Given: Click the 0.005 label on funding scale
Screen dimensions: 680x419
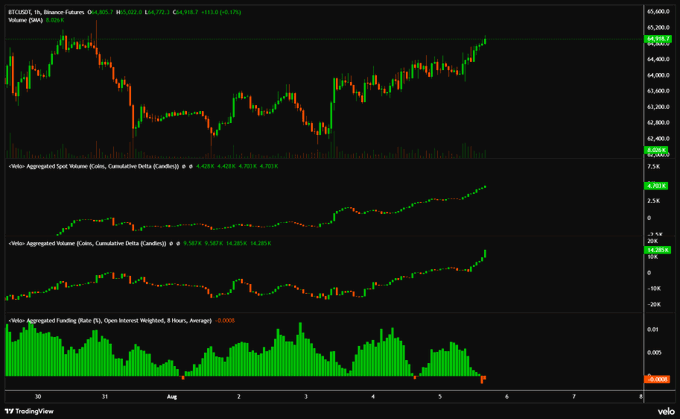Looking at the screenshot, I should tap(654, 352).
